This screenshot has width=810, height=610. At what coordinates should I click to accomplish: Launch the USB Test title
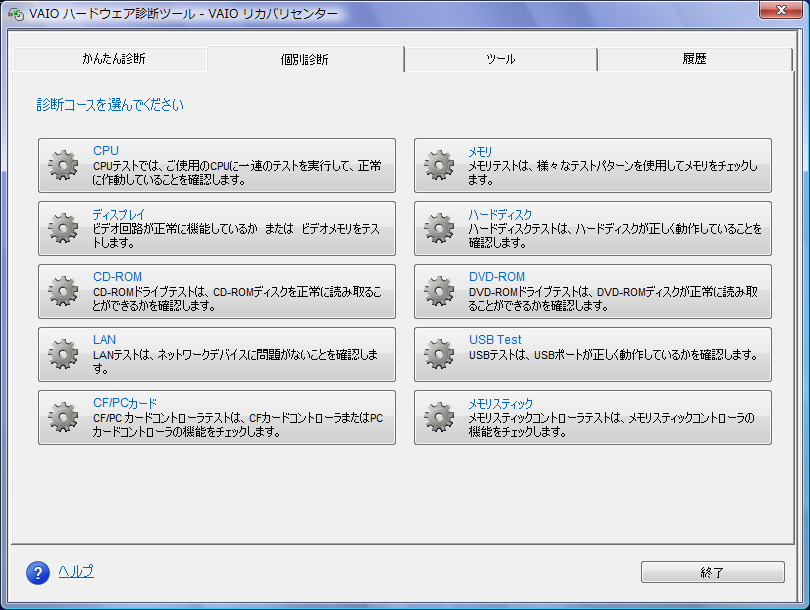pyautogui.click(x=495, y=340)
